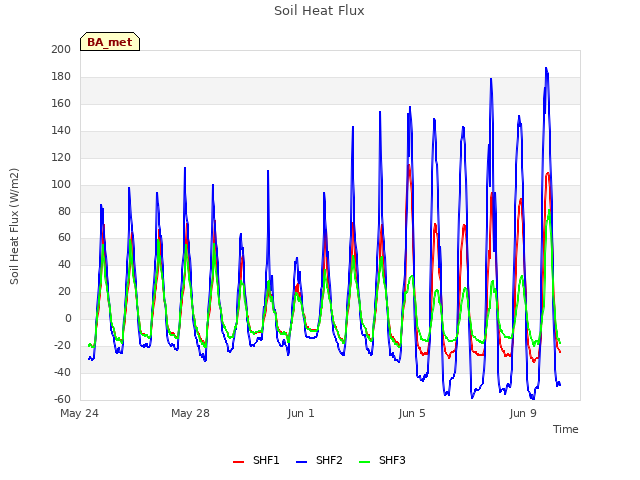Click the y-axis title Soil Heat Flux (W/m2)
Screen dimensions: 640x480
pos(14,226)
